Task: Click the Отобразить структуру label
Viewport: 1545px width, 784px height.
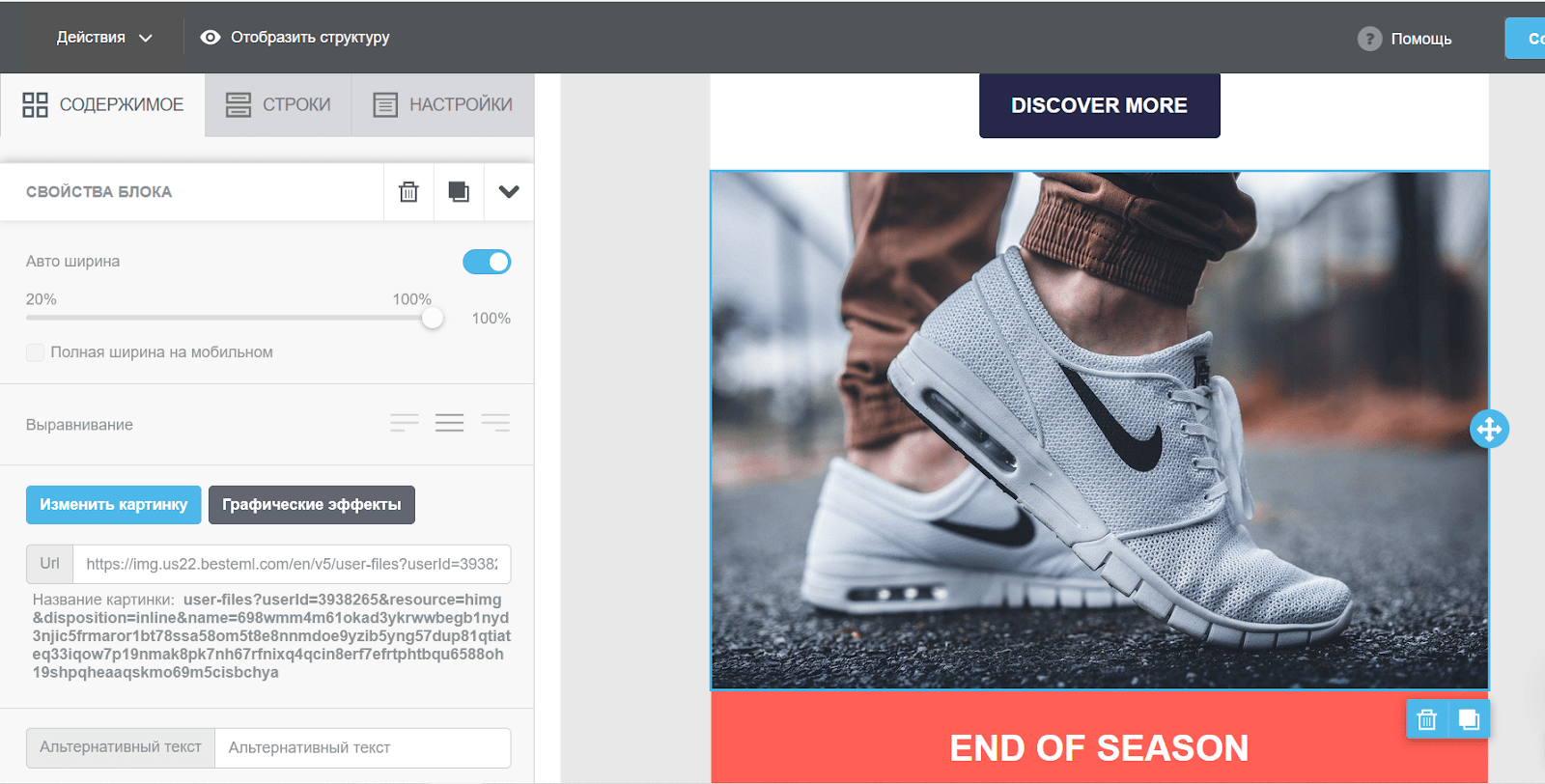Action: (310, 38)
